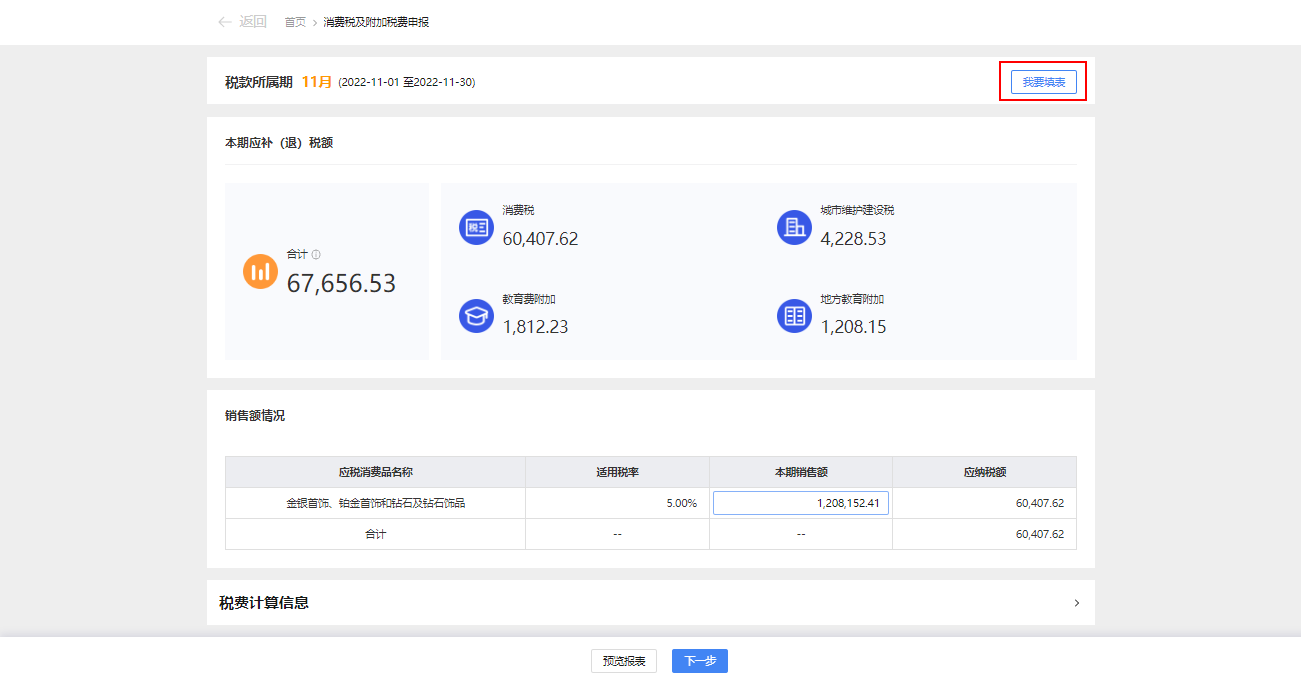The height and width of the screenshot is (684, 1301).
Task: Click the info icon beside 合计
Action: [316, 255]
